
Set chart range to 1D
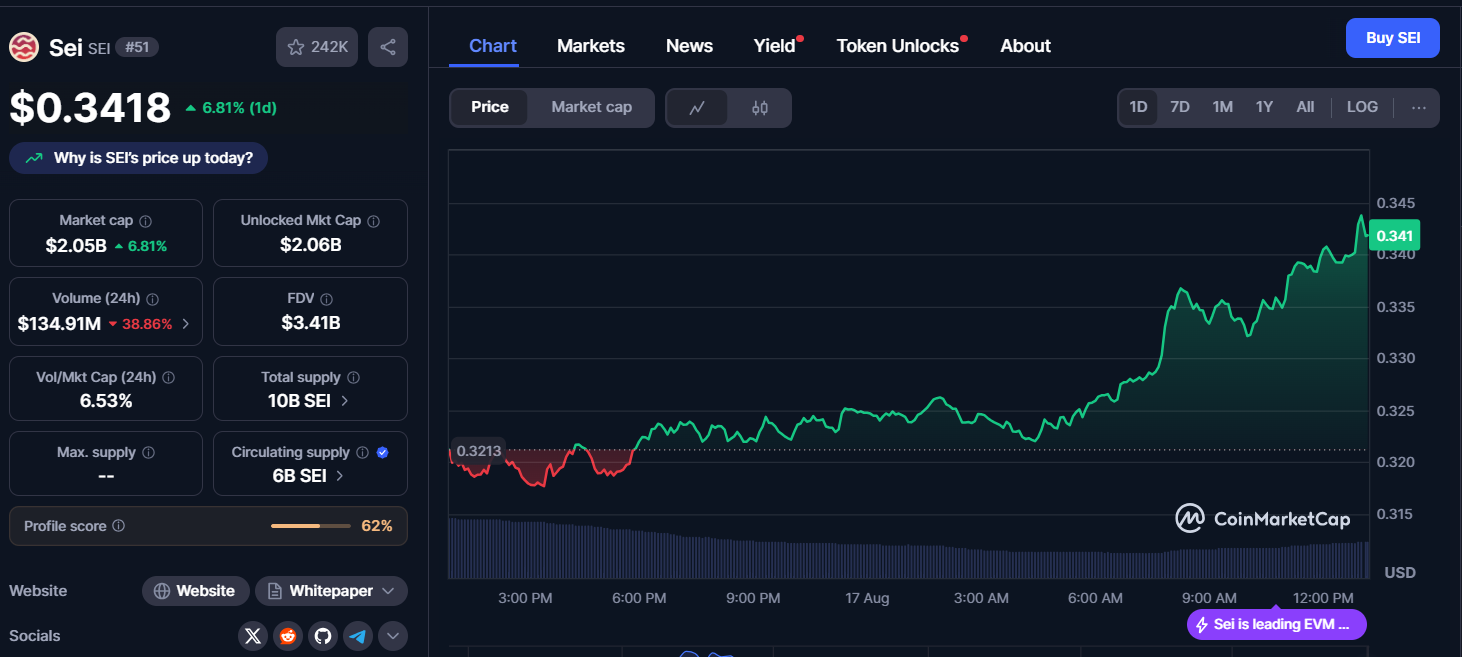pyautogui.click(x=1138, y=108)
